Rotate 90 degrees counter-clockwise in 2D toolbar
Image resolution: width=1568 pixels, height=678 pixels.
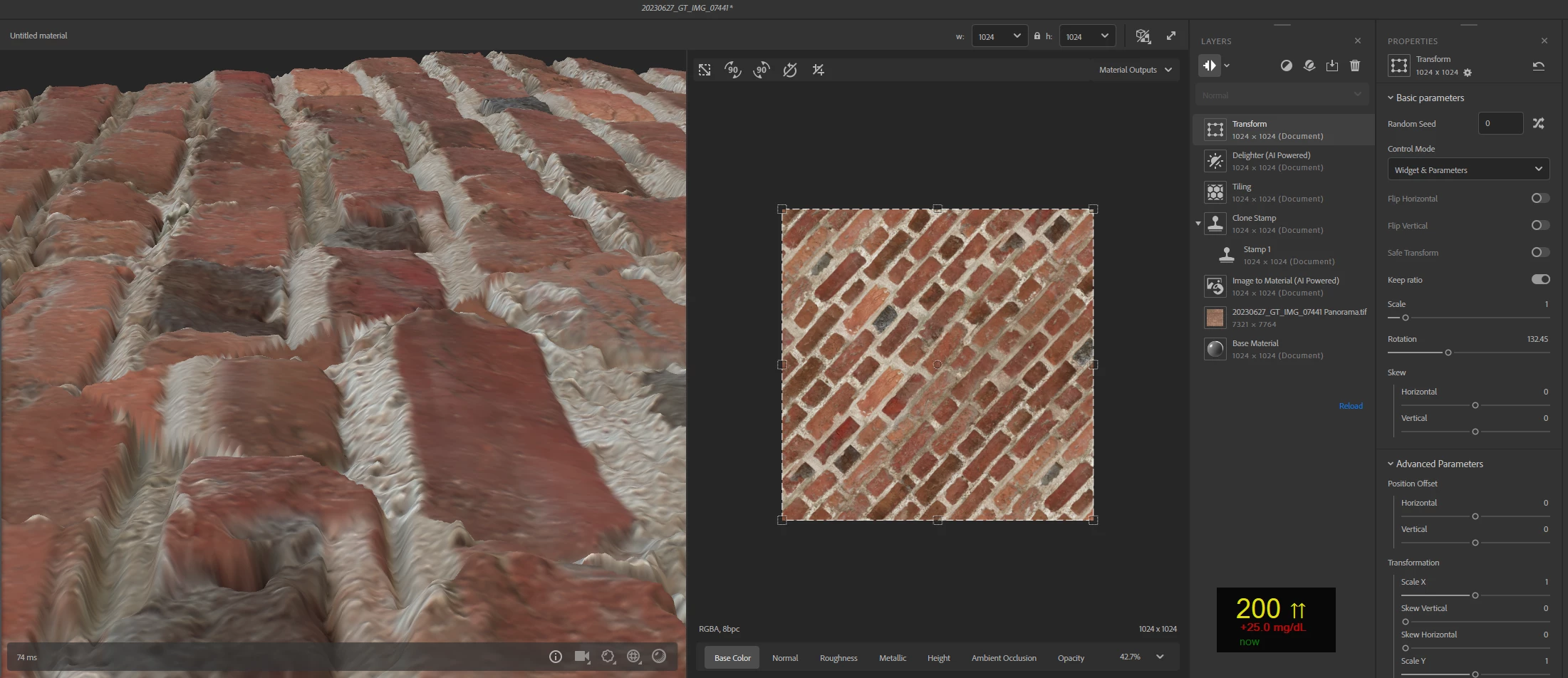[762, 70]
